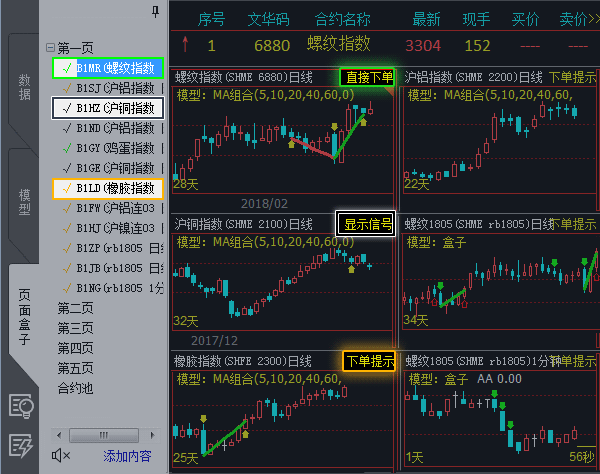Image resolution: width=600 pixels, height=474 pixels.
Task: Select 合约池 in the page tree
Action: (x=76, y=388)
